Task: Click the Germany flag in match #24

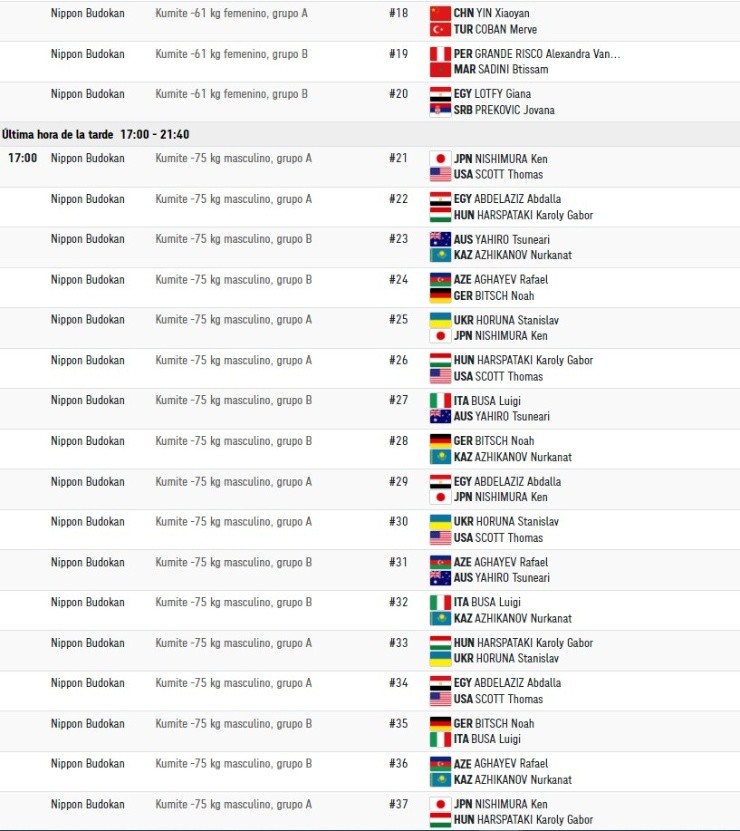Action: tap(440, 295)
